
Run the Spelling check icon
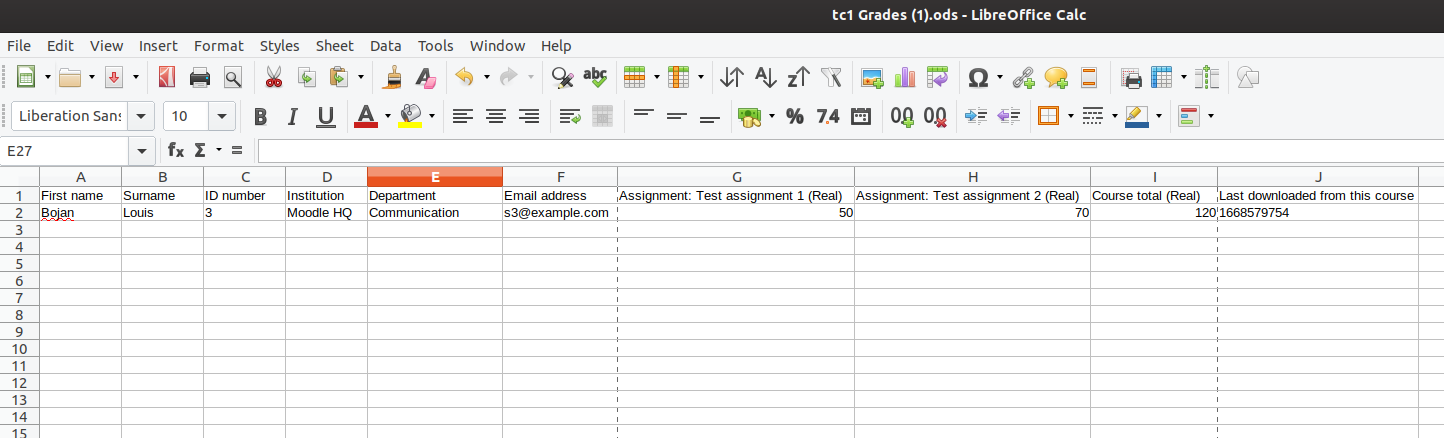tap(596, 77)
